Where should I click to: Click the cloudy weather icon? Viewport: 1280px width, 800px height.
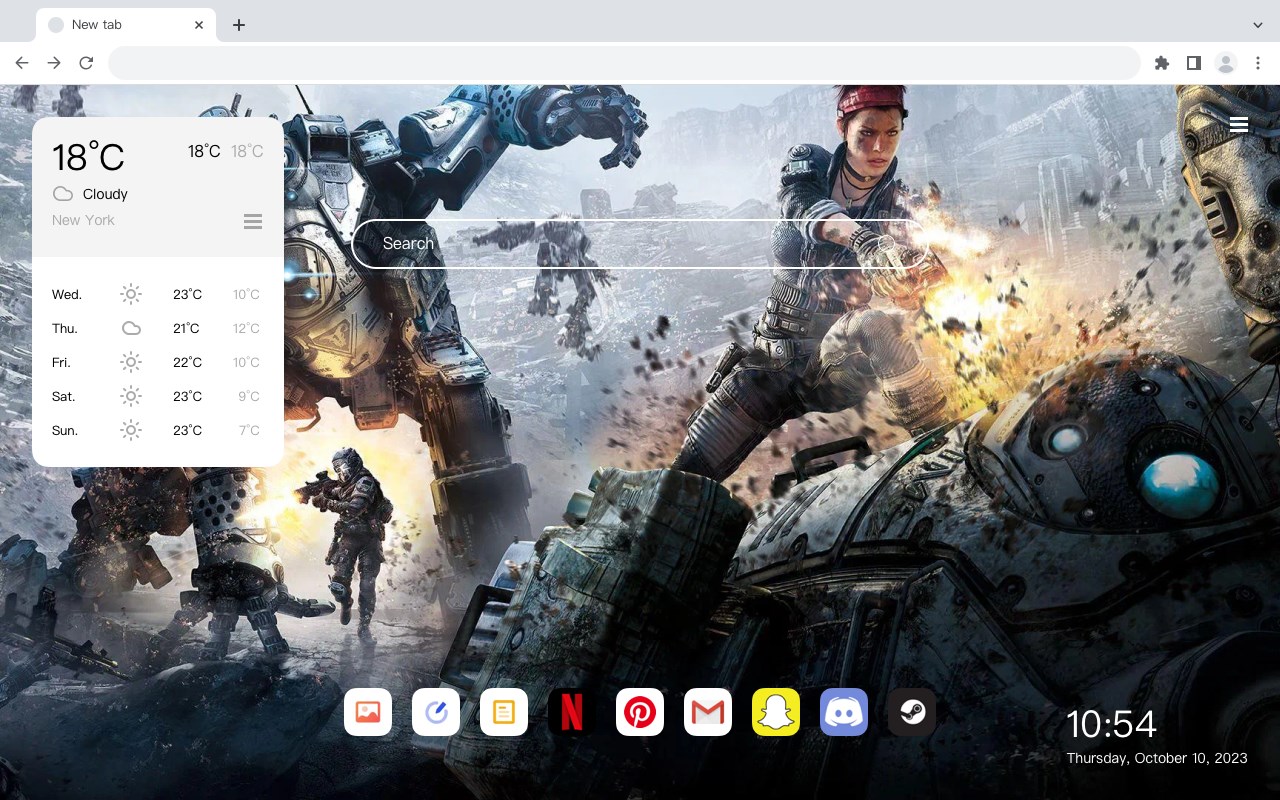(x=63, y=194)
